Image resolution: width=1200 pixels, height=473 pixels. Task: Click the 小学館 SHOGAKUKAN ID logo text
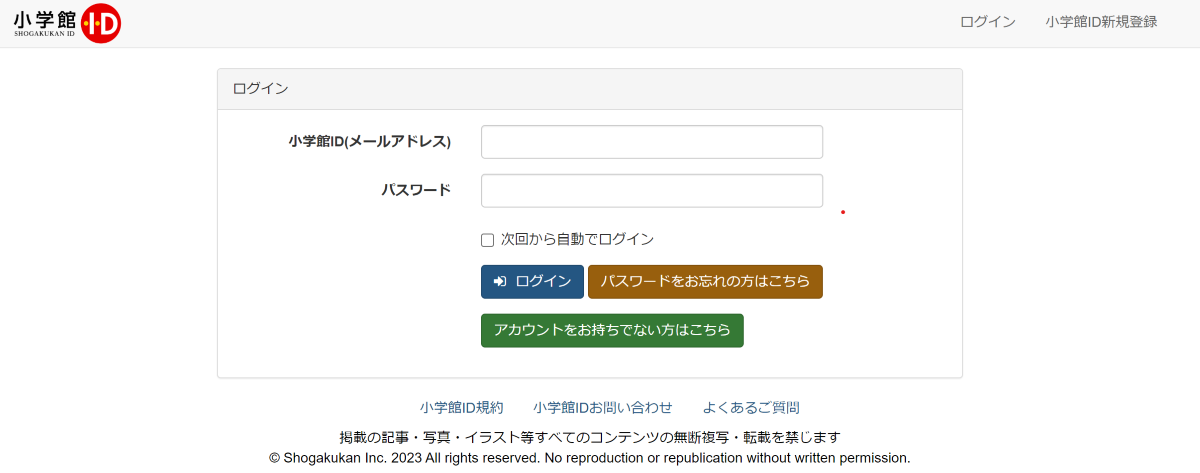coord(45,23)
